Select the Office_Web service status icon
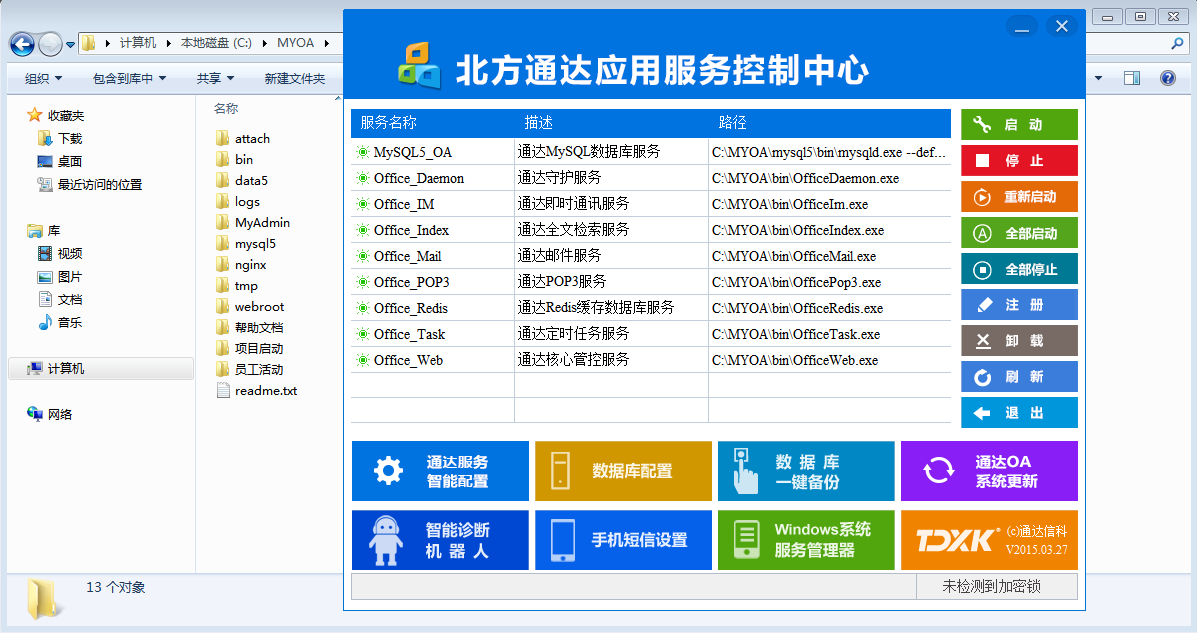This screenshot has width=1197, height=633. (x=363, y=360)
